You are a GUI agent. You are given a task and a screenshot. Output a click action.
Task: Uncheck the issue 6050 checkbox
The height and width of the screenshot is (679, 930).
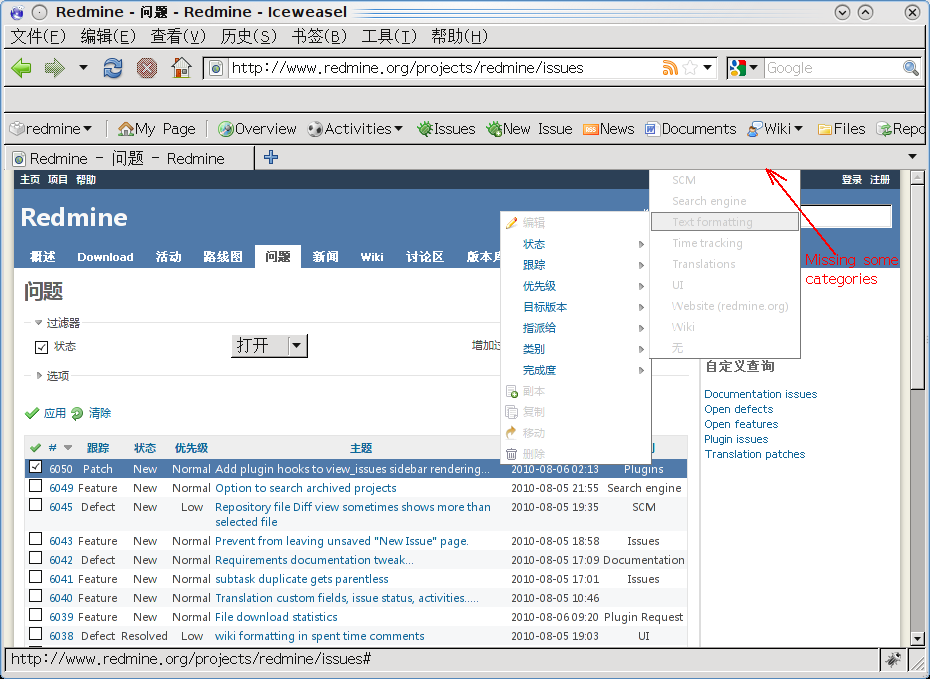click(36, 467)
